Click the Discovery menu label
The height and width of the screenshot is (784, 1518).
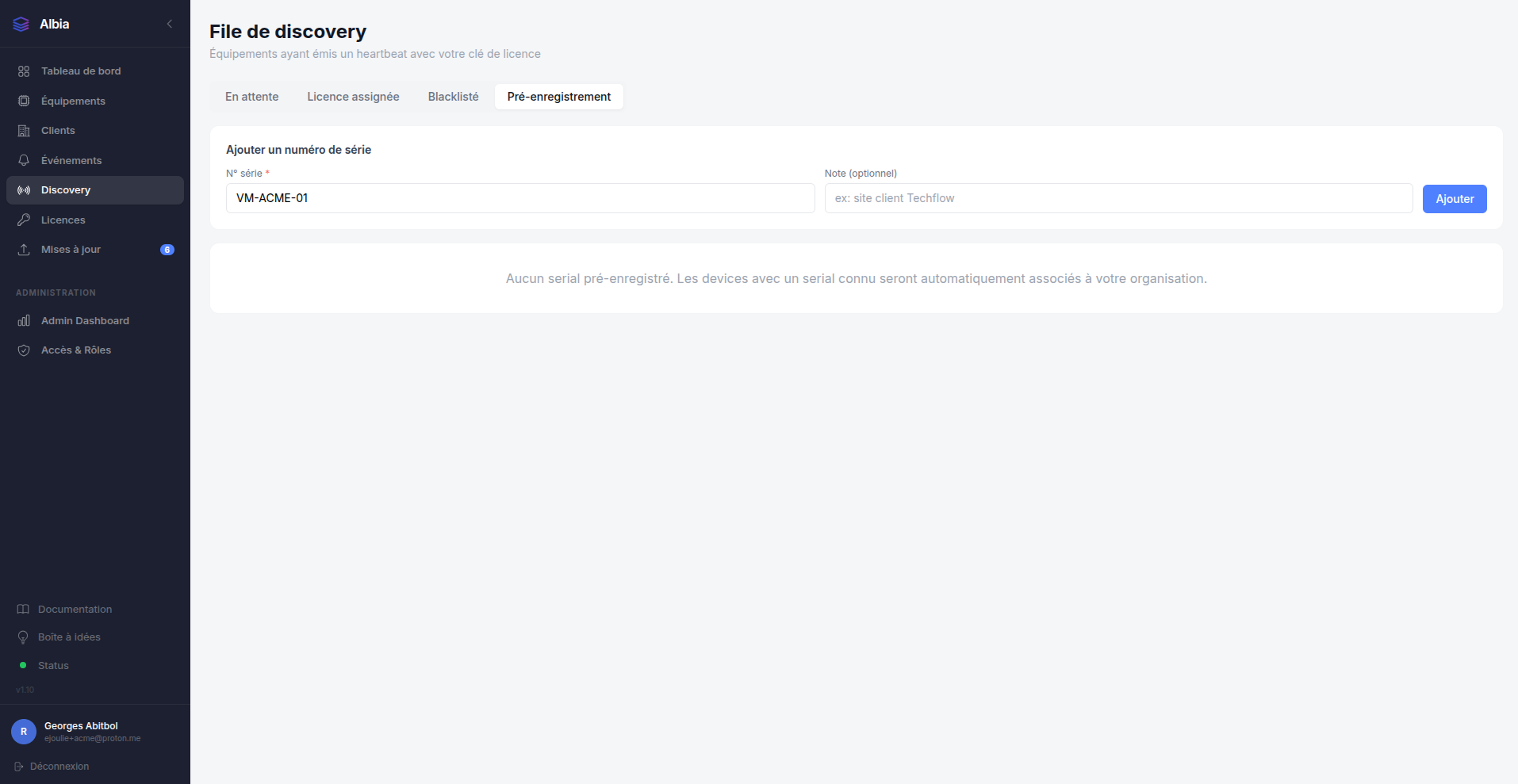pos(66,190)
